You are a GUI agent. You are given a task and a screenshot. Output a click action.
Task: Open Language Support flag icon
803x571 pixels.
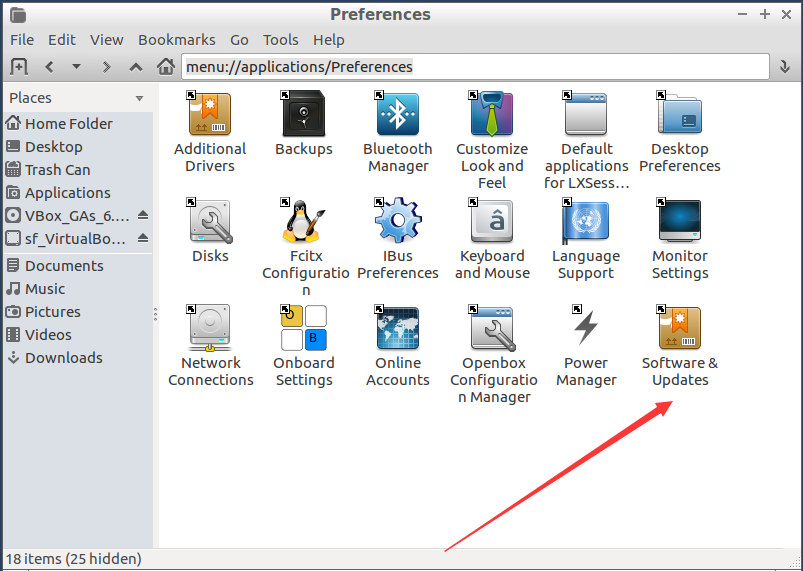586,221
